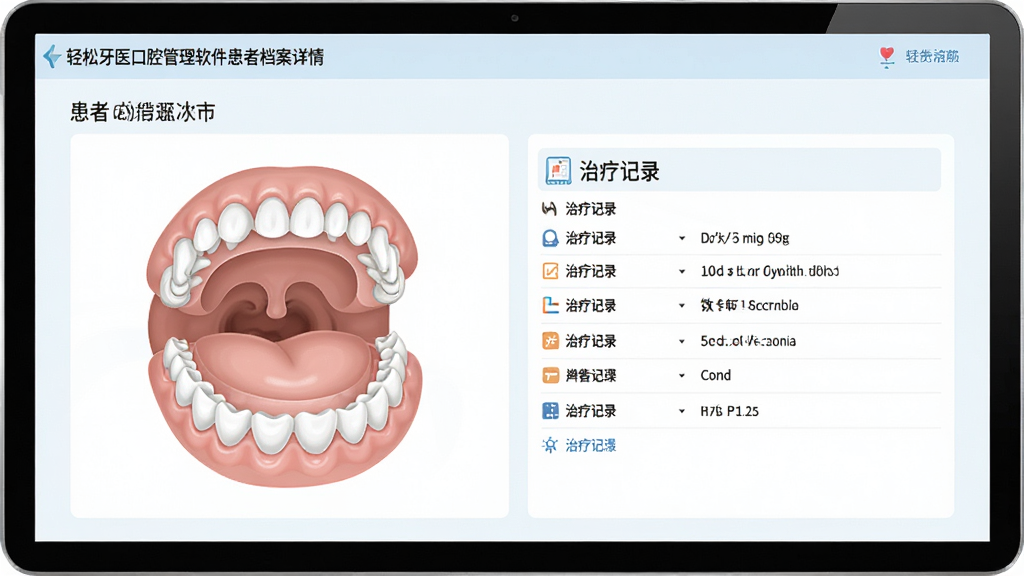Viewport: 1024px width, 576px height.
Task: Open the blue 治疗记录 link at list bottom
Action: click(590, 445)
